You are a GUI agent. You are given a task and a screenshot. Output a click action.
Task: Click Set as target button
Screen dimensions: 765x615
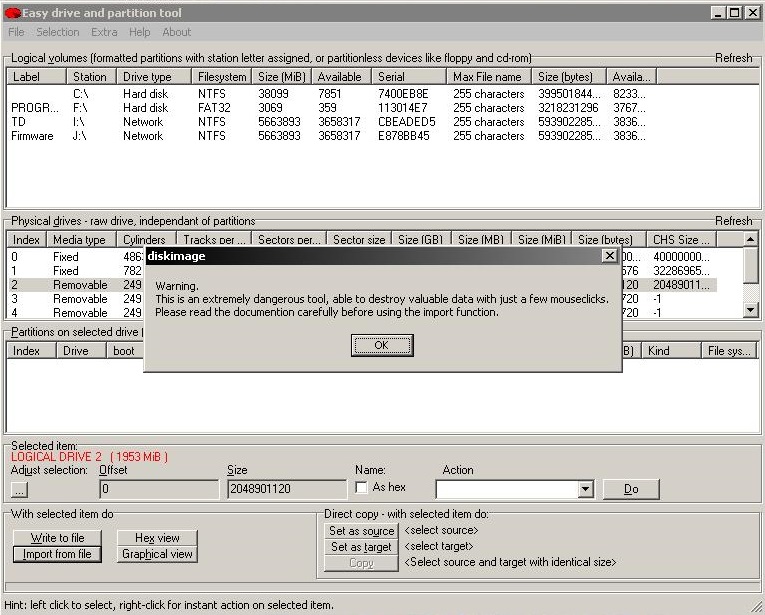coord(361,547)
